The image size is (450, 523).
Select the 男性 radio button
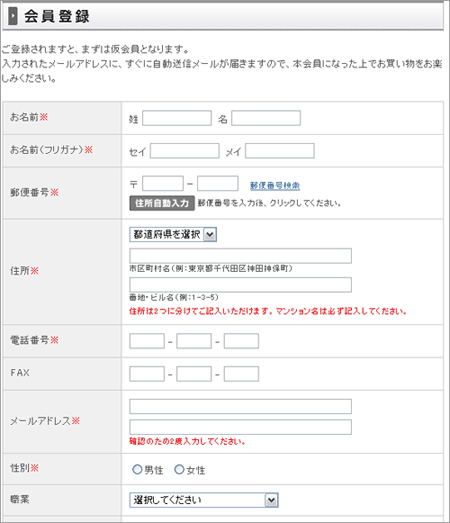click(x=137, y=469)
